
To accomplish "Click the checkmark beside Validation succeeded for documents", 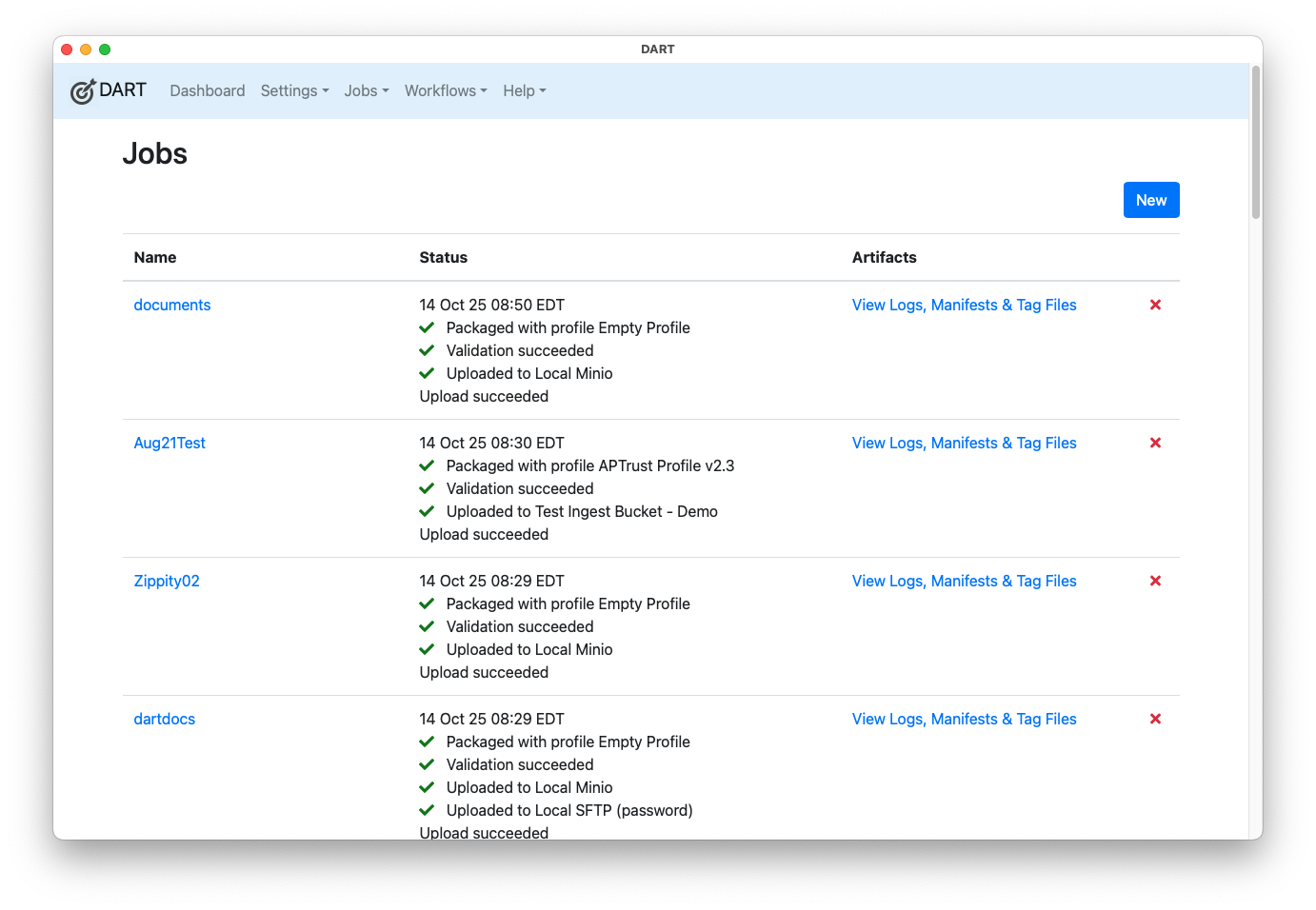I will [x=427, y=350].
